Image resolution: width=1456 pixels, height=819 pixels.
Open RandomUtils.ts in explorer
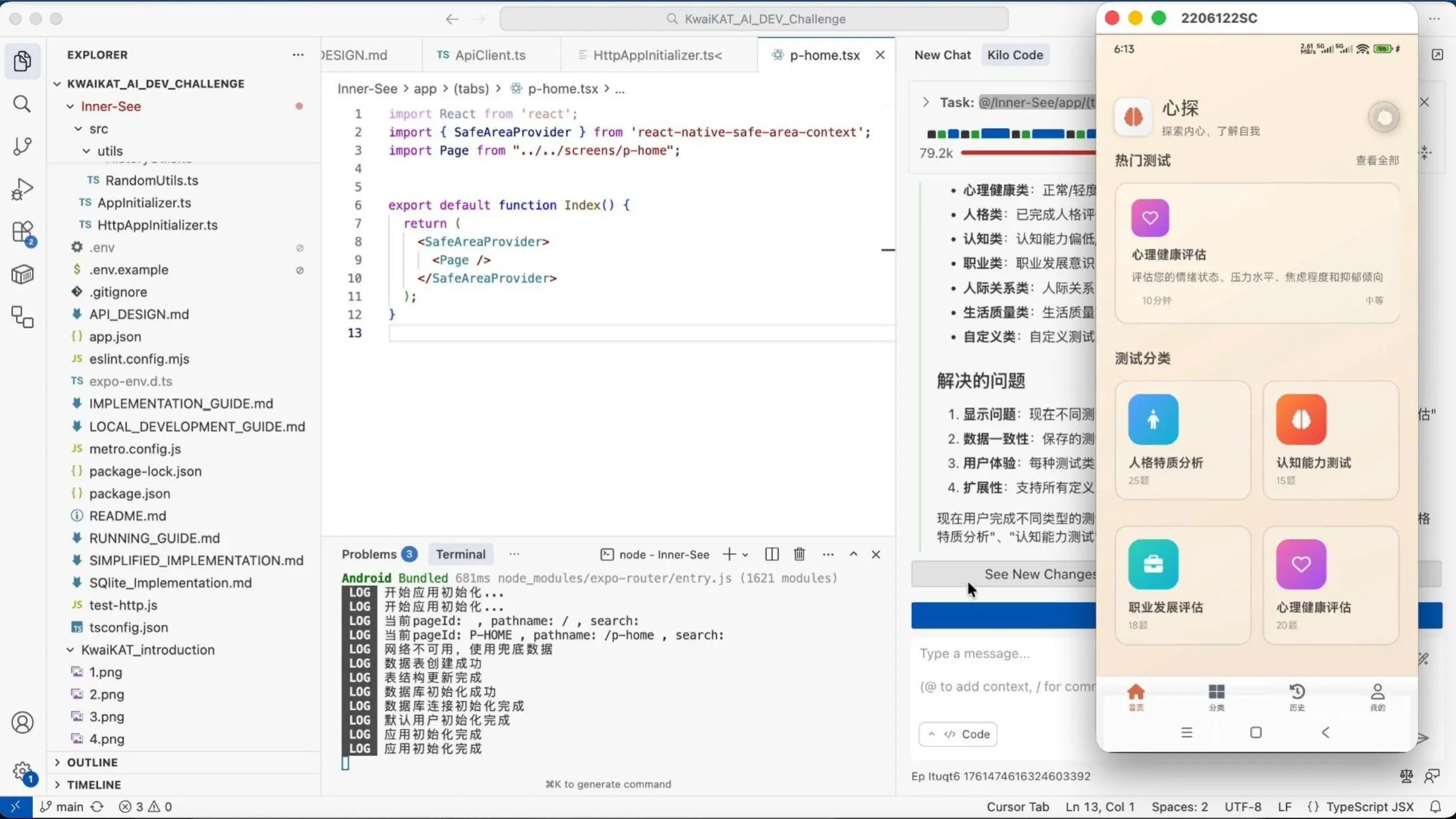151,181
